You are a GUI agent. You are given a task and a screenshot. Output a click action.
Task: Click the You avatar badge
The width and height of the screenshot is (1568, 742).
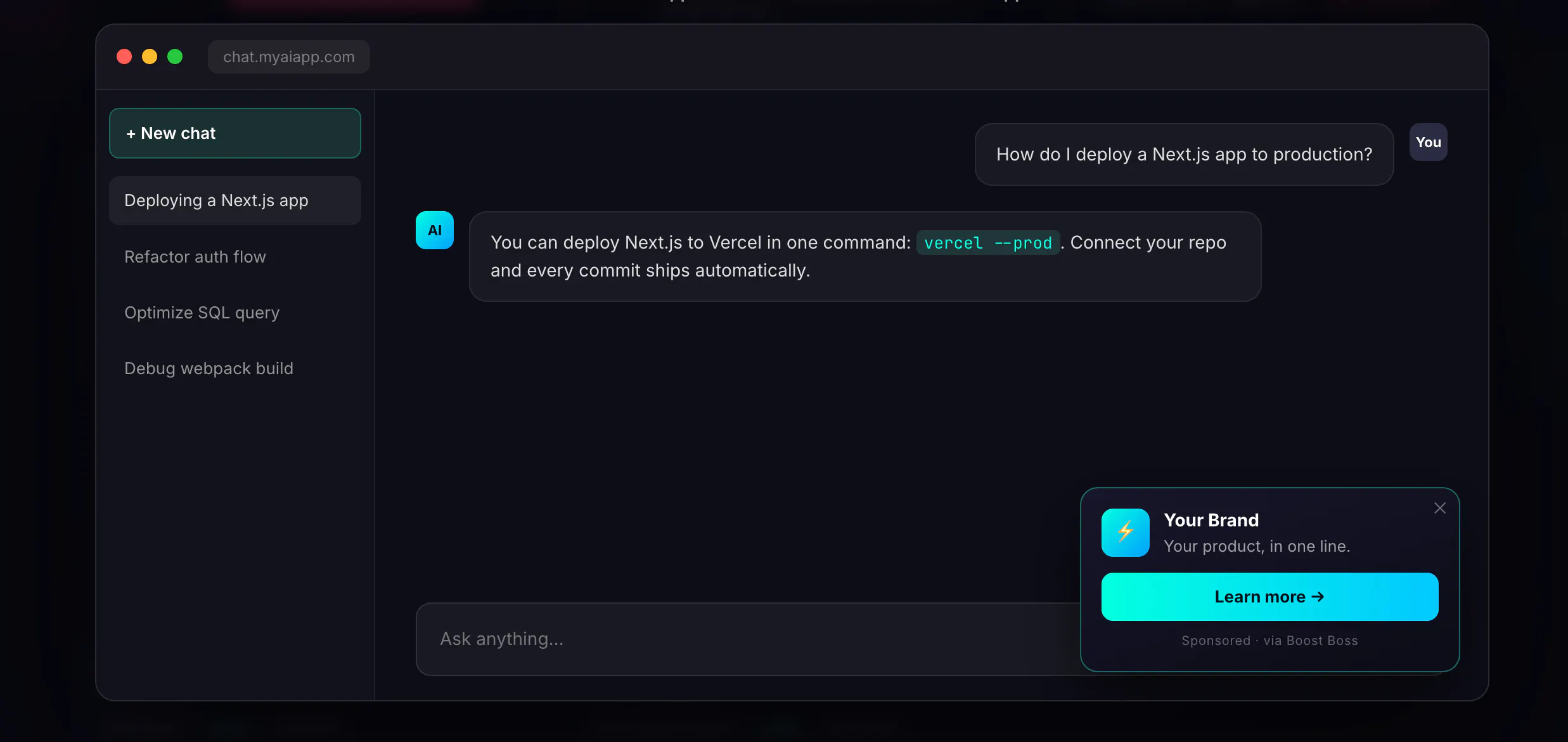coord(1429,142)
